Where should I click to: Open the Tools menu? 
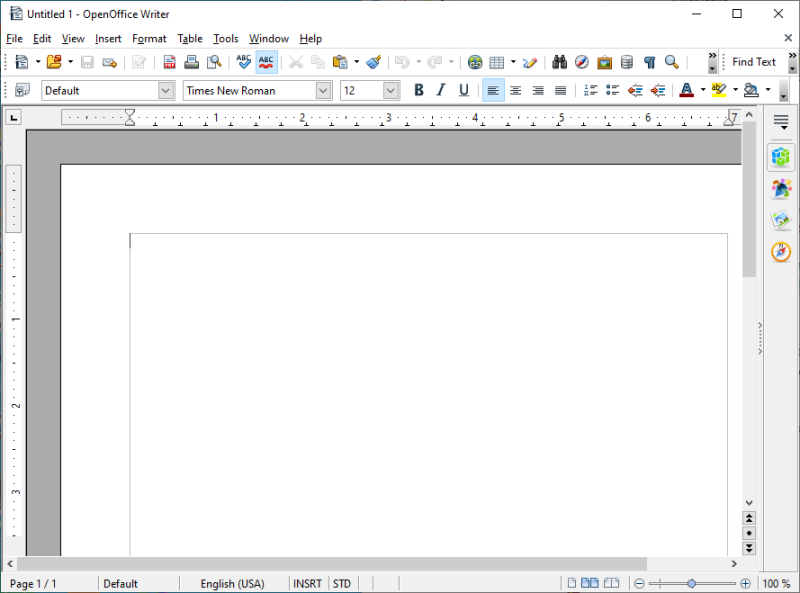[226, 39]
